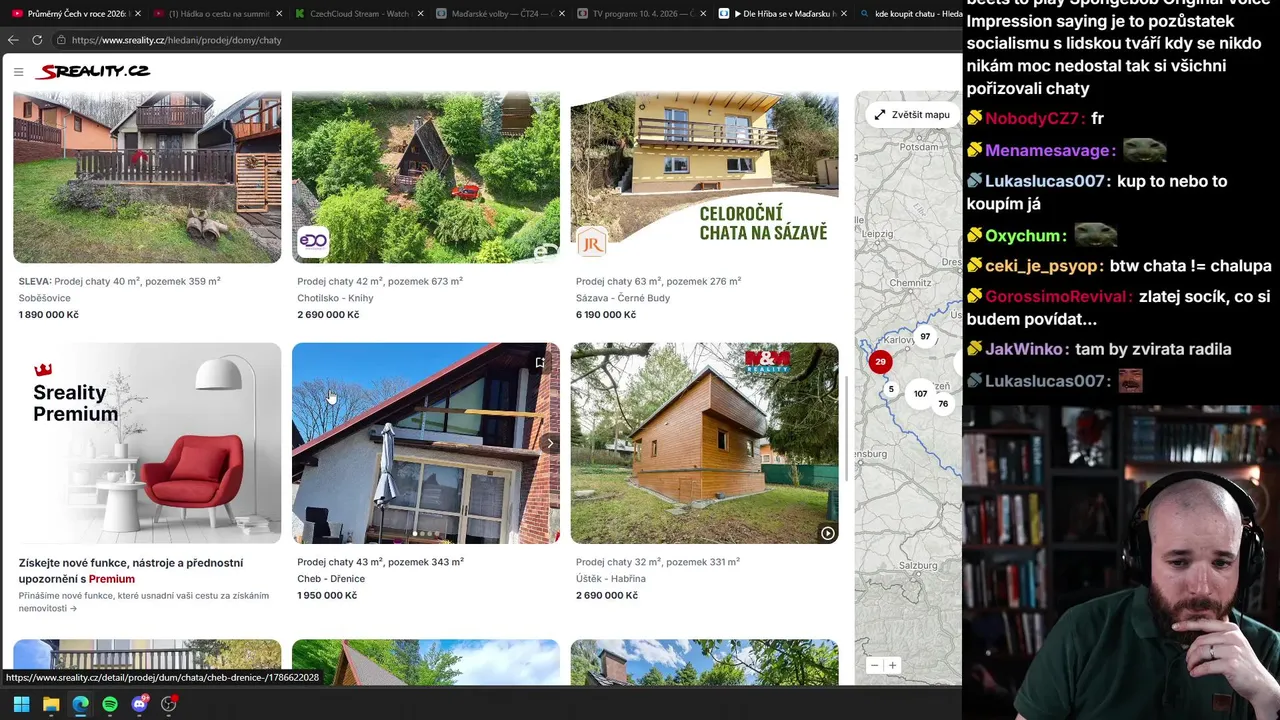
Task: Click the 6 190 000 Kč price text
Action: click(x=606, y=314)
